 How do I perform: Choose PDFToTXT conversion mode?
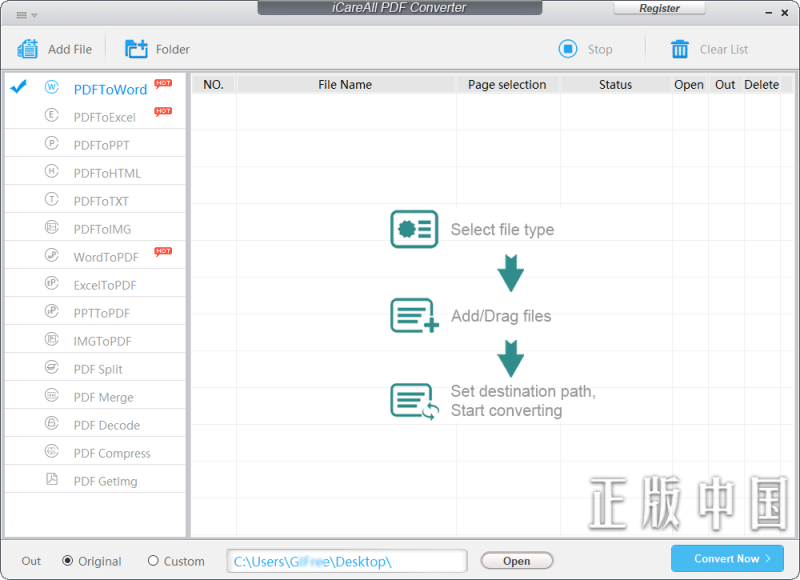click(95, 199)
